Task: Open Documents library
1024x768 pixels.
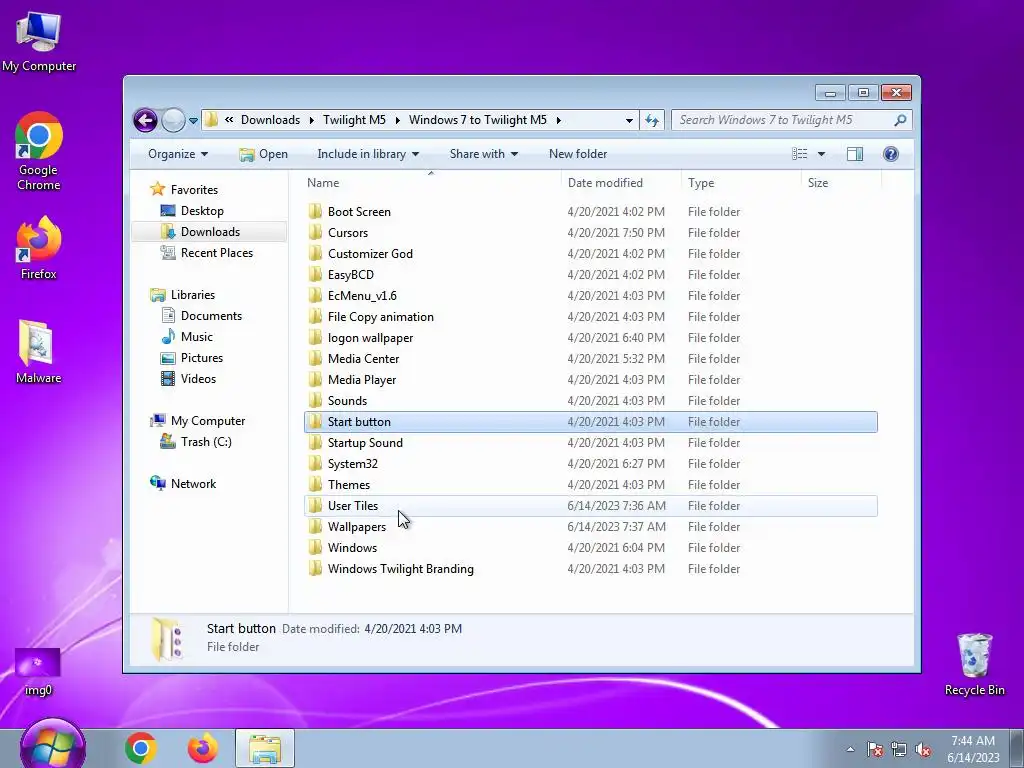Action: click(x=211, y=315)
